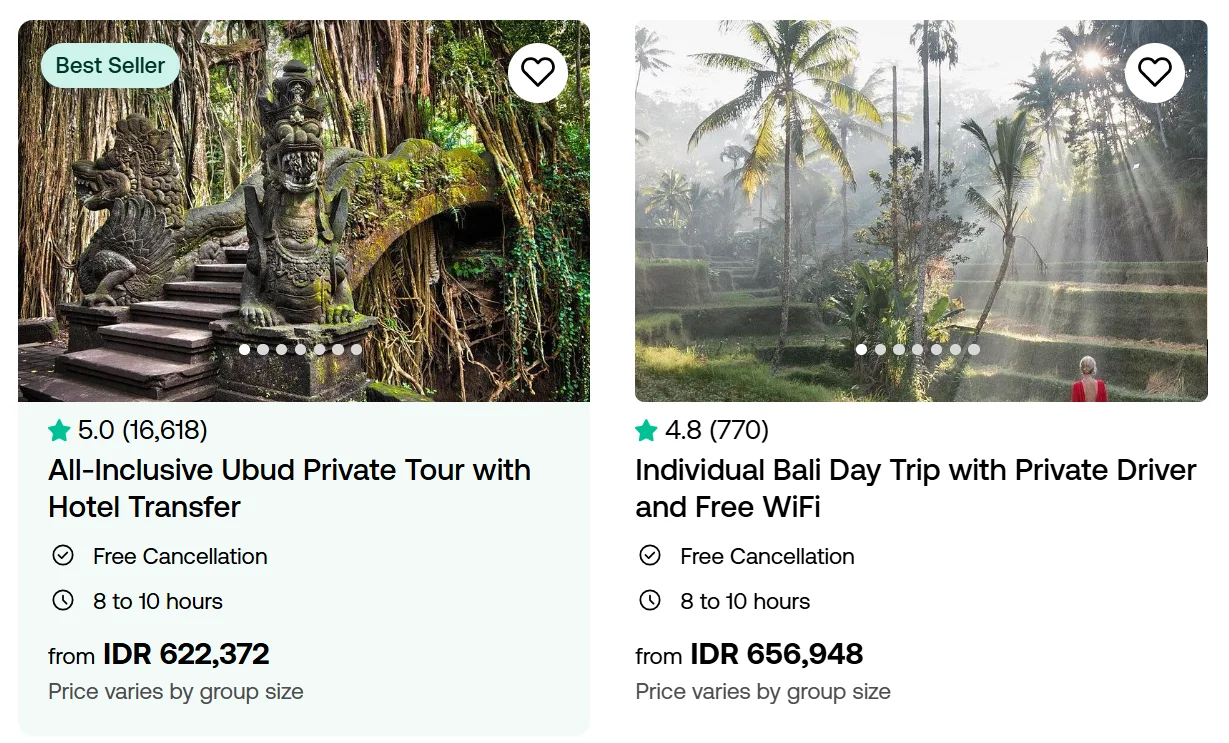This screenshot has height=743, width=1229.
Task: Click the Free Cancellation checkmark icon on Ubud tour
Action: pos(63,555)
